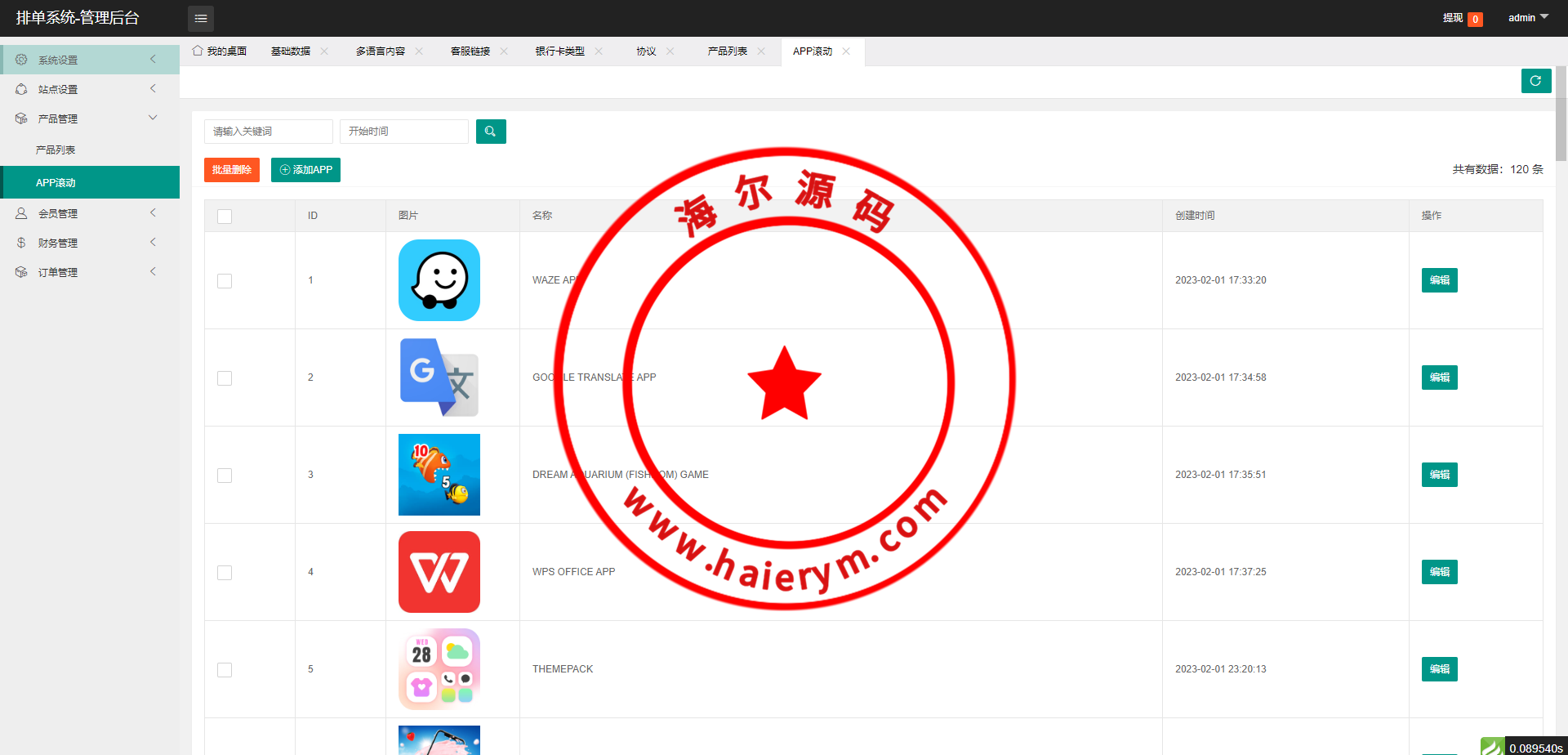Click the Waze app icon image
This screenshot has height=755, width=1568.
[x=439, y=280]
